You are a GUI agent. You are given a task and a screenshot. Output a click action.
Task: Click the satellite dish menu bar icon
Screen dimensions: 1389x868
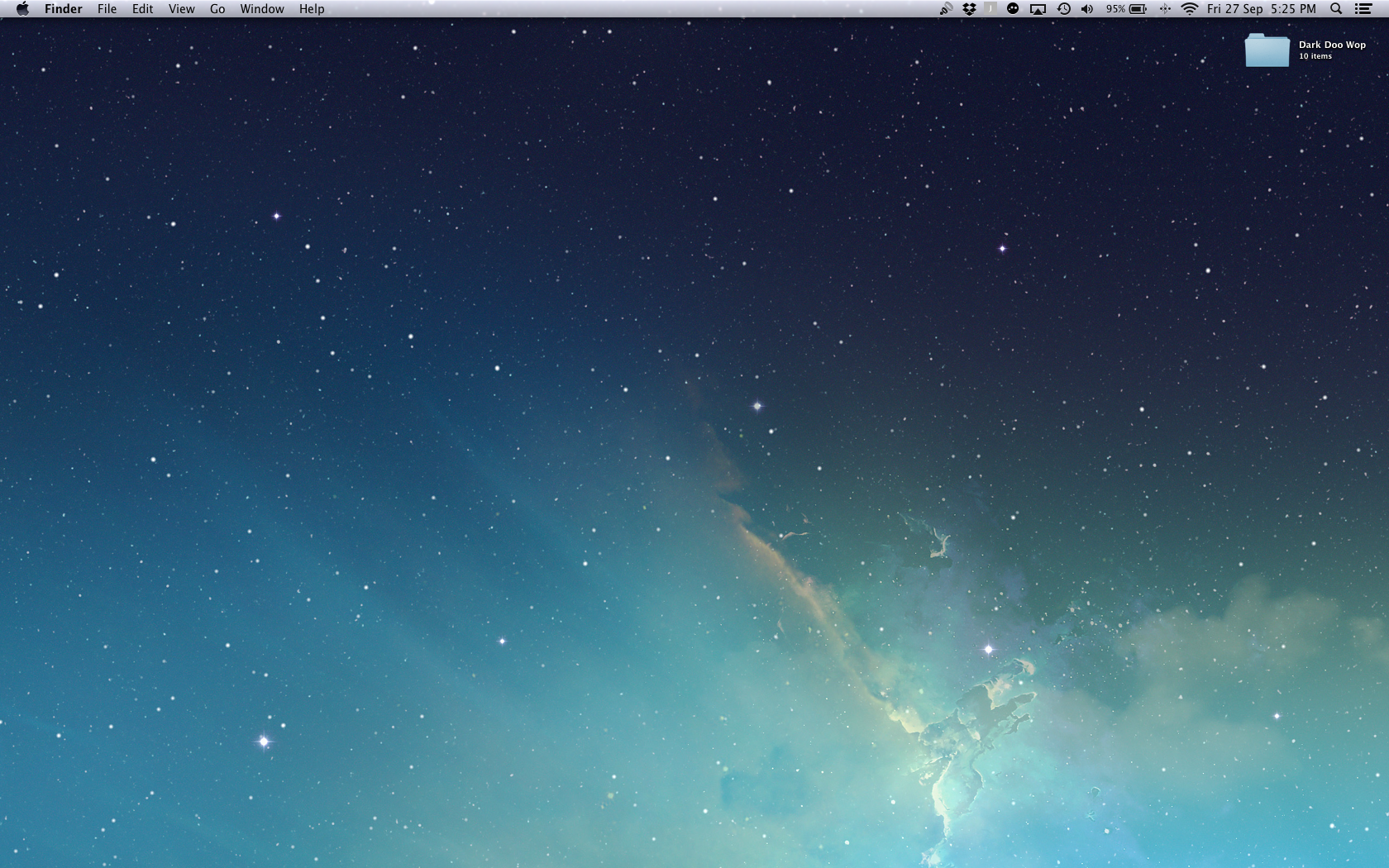[x=946, y=9]
